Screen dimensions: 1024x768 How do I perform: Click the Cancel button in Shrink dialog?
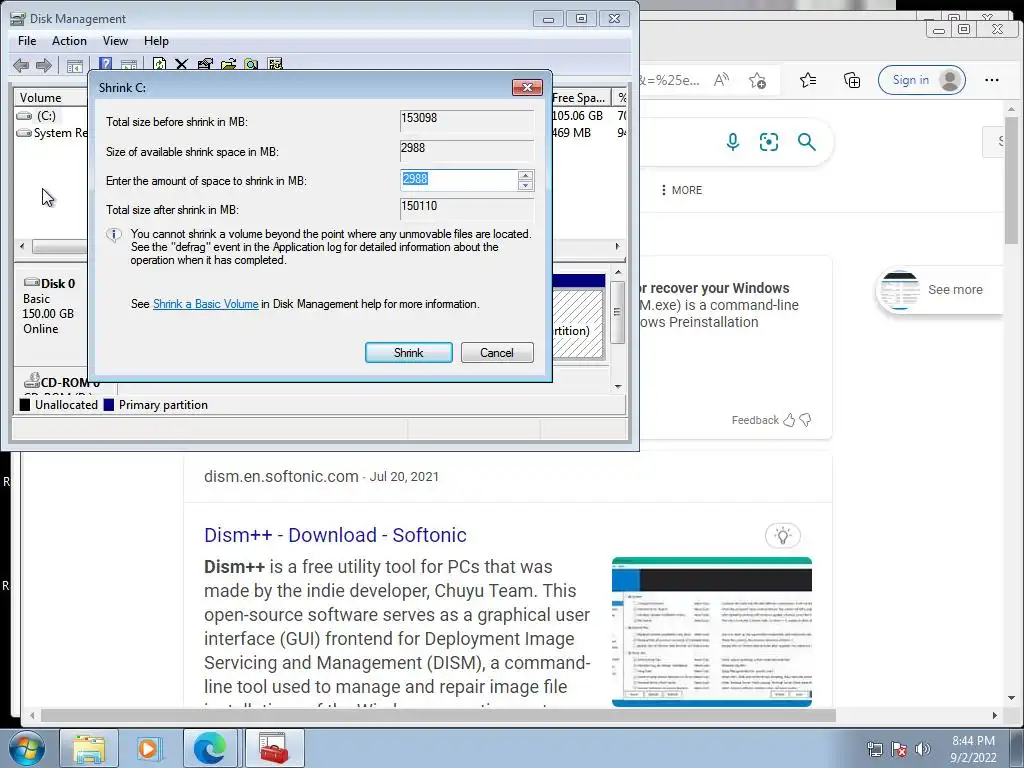[x=497, y=353]
